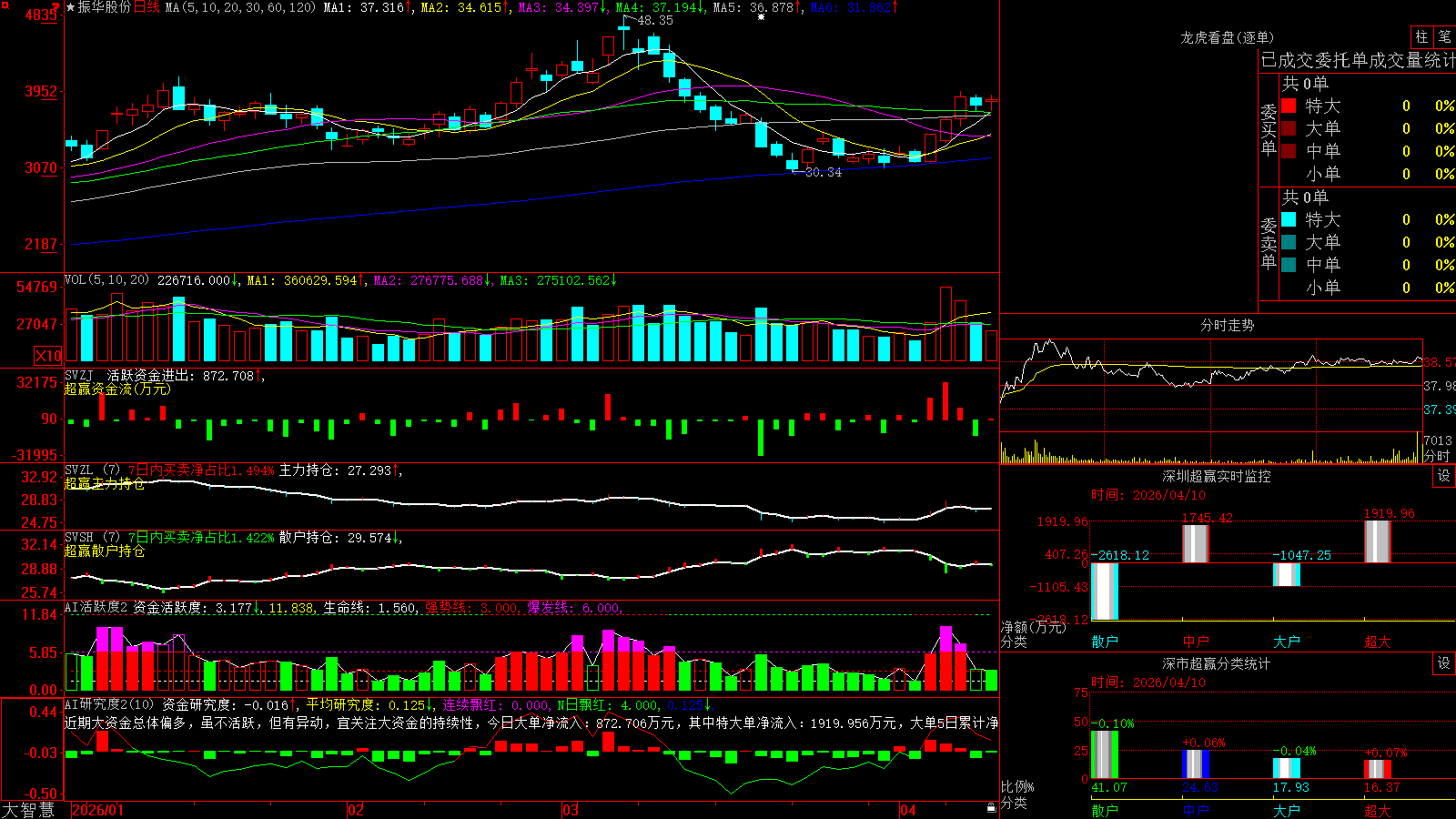Click the 41.07 散户 ratio bar

pos(1105,754)
